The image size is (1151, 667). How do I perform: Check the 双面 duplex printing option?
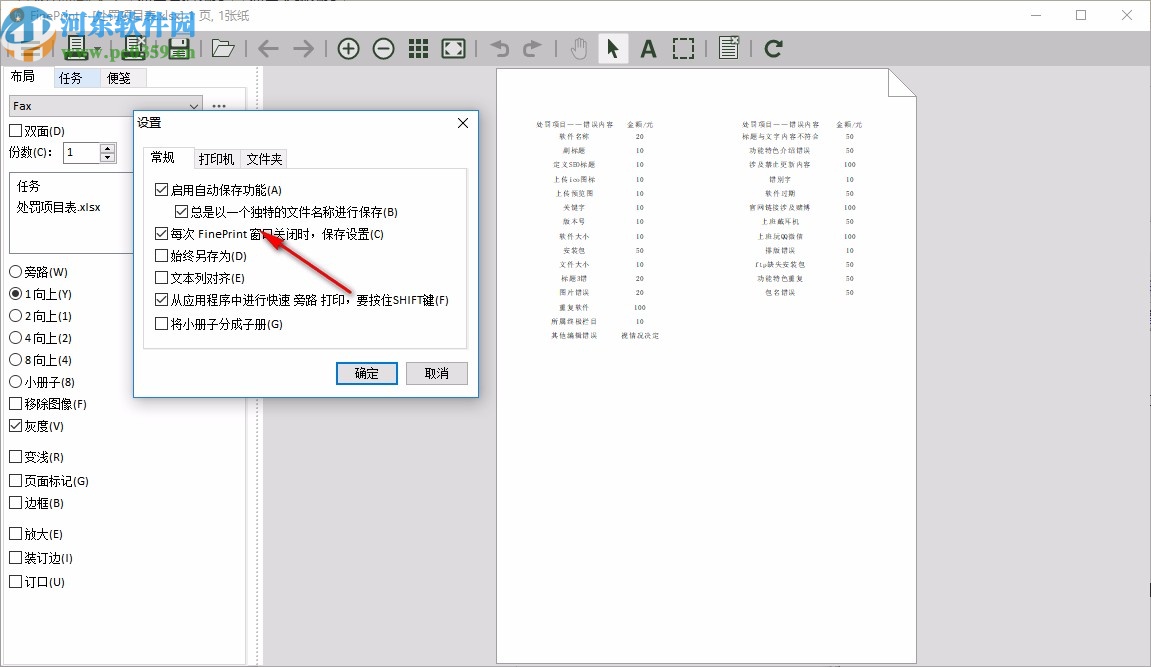point(16,130)
